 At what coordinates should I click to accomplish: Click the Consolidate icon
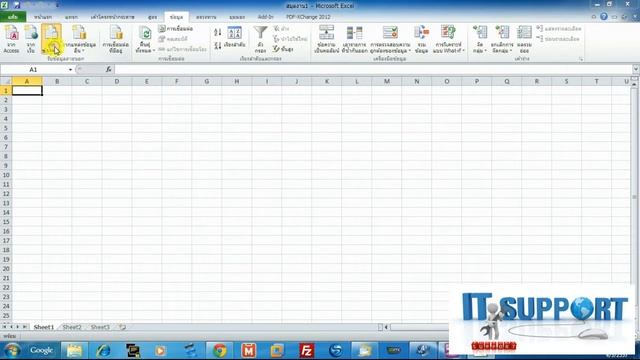pos(422,38)
